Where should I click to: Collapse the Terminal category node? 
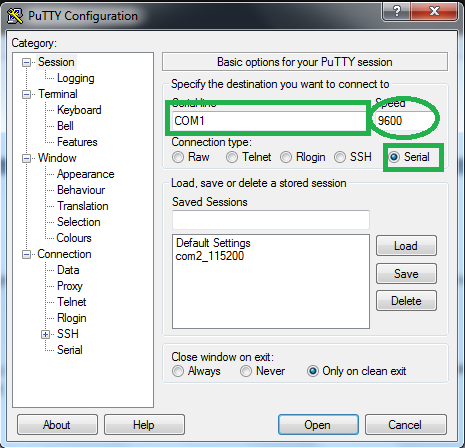(26, 94)
